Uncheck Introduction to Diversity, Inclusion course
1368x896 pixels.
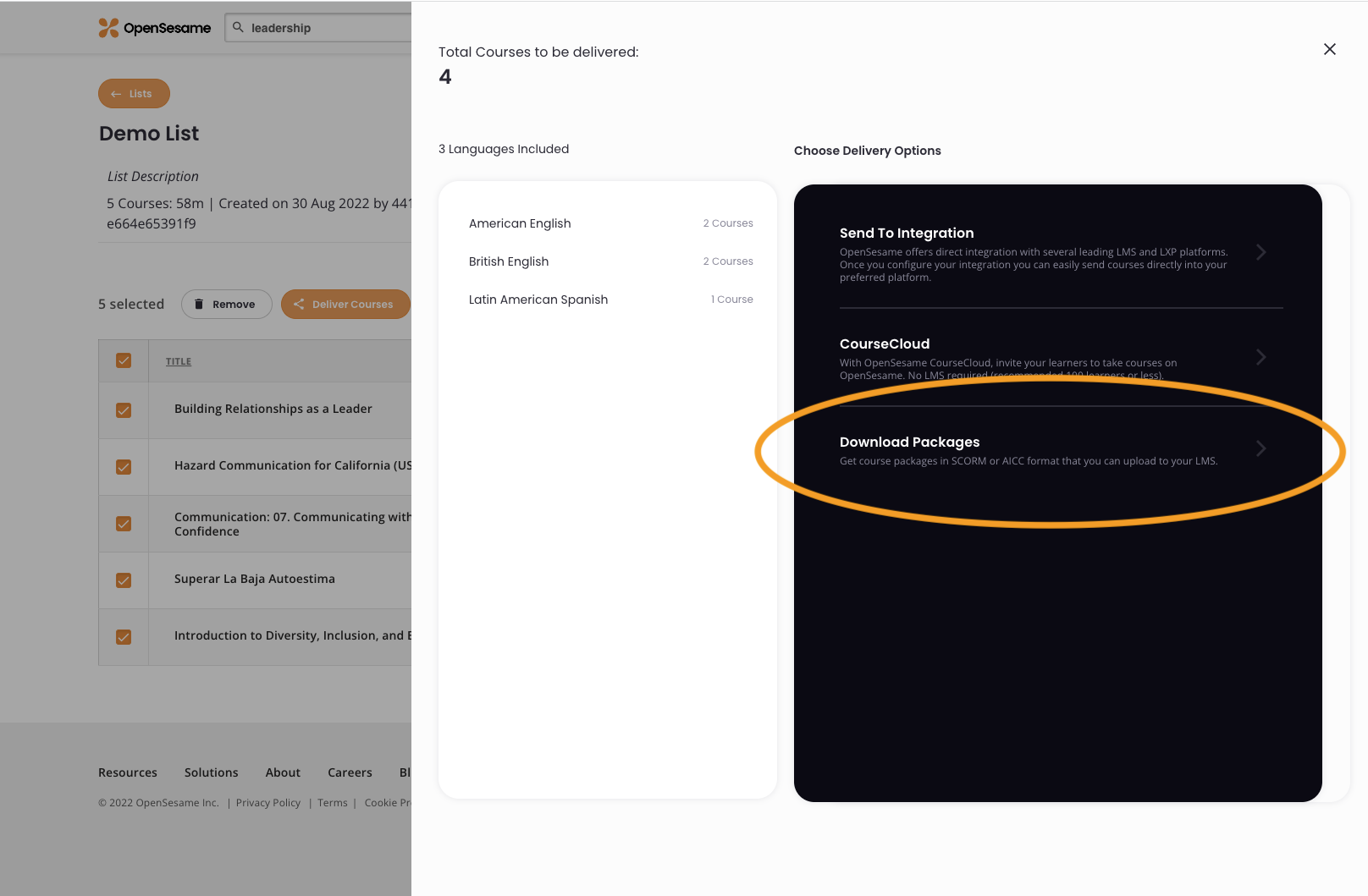[124, 637]
